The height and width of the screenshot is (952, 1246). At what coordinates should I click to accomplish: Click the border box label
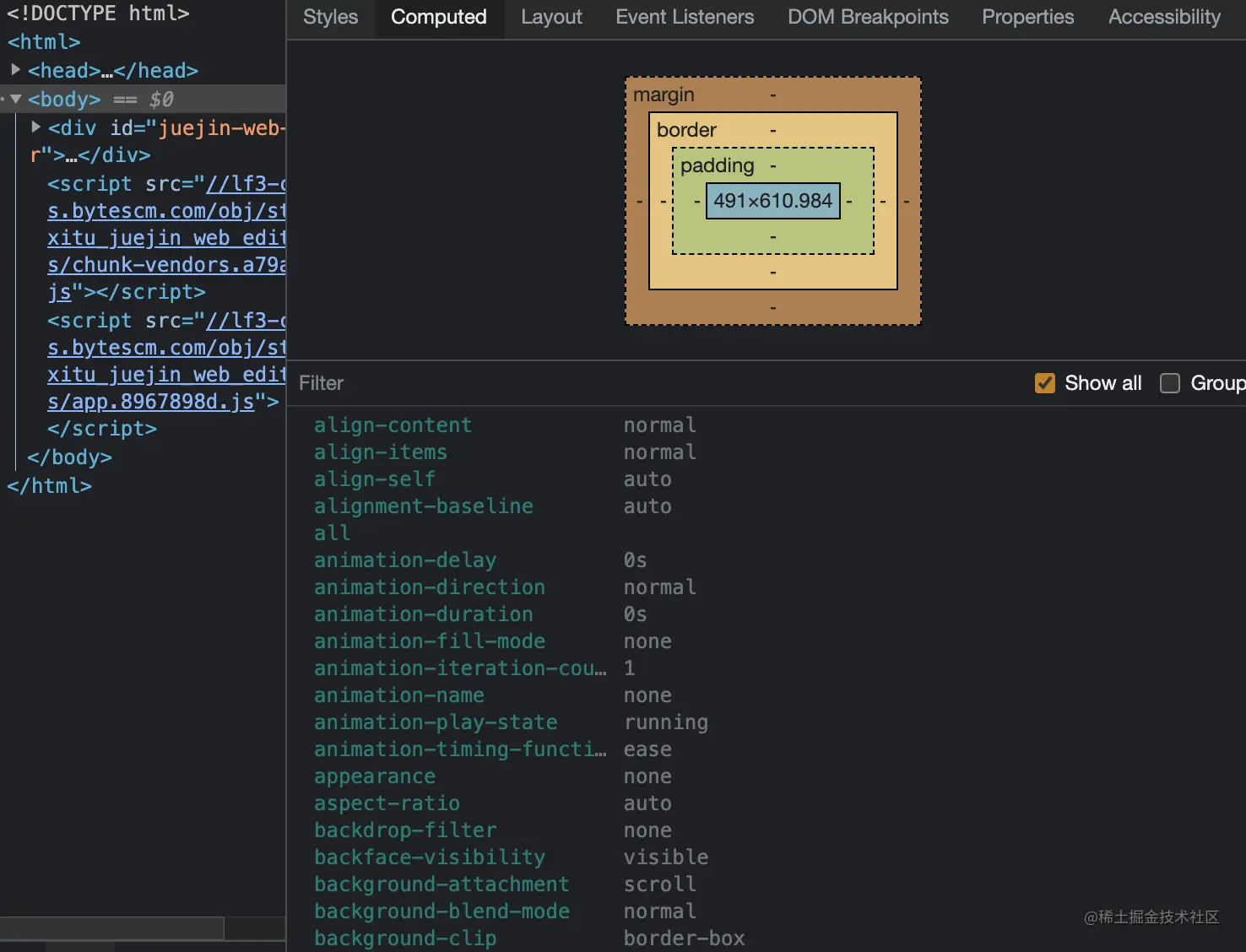pos(686,130)
